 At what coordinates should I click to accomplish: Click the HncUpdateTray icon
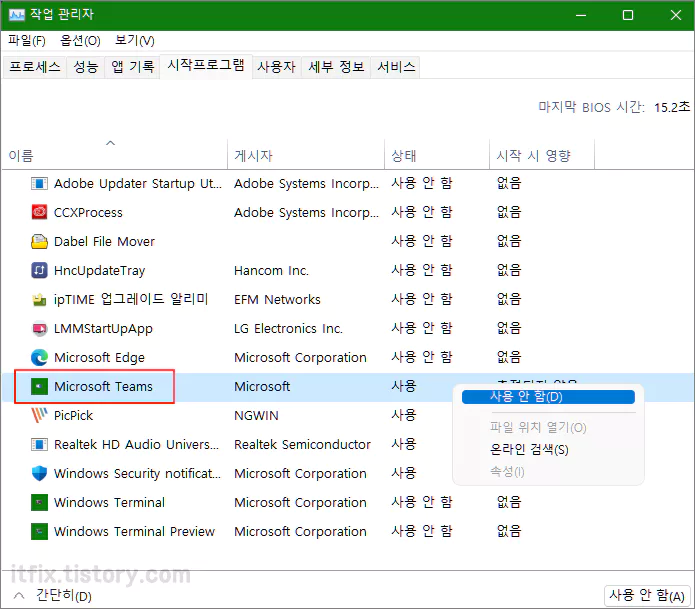click(x=39, y=270)
